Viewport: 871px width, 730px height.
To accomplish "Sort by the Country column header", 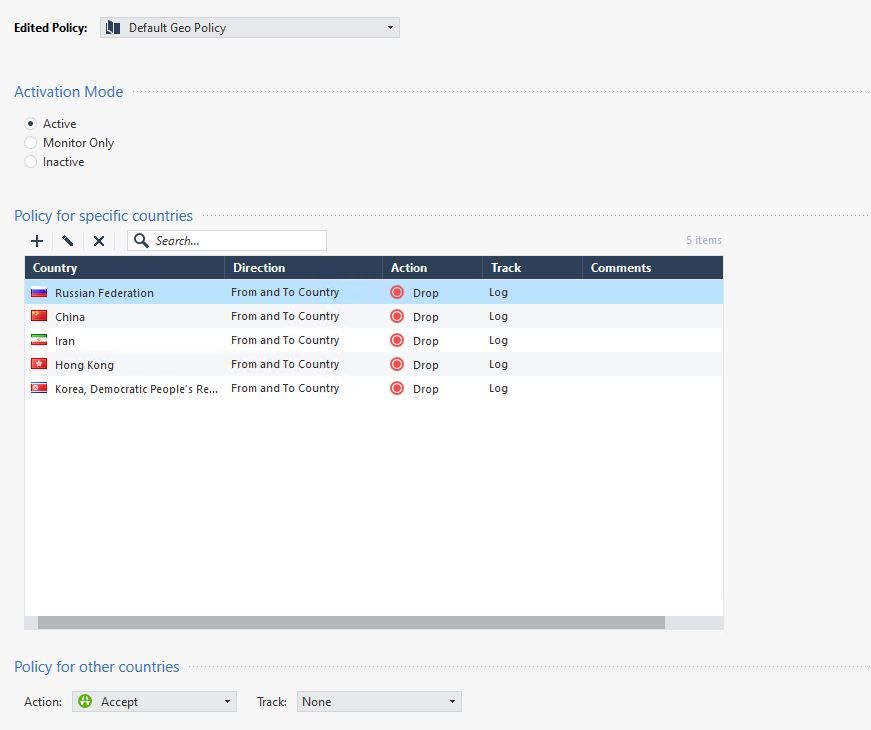I will pos(124,268).
